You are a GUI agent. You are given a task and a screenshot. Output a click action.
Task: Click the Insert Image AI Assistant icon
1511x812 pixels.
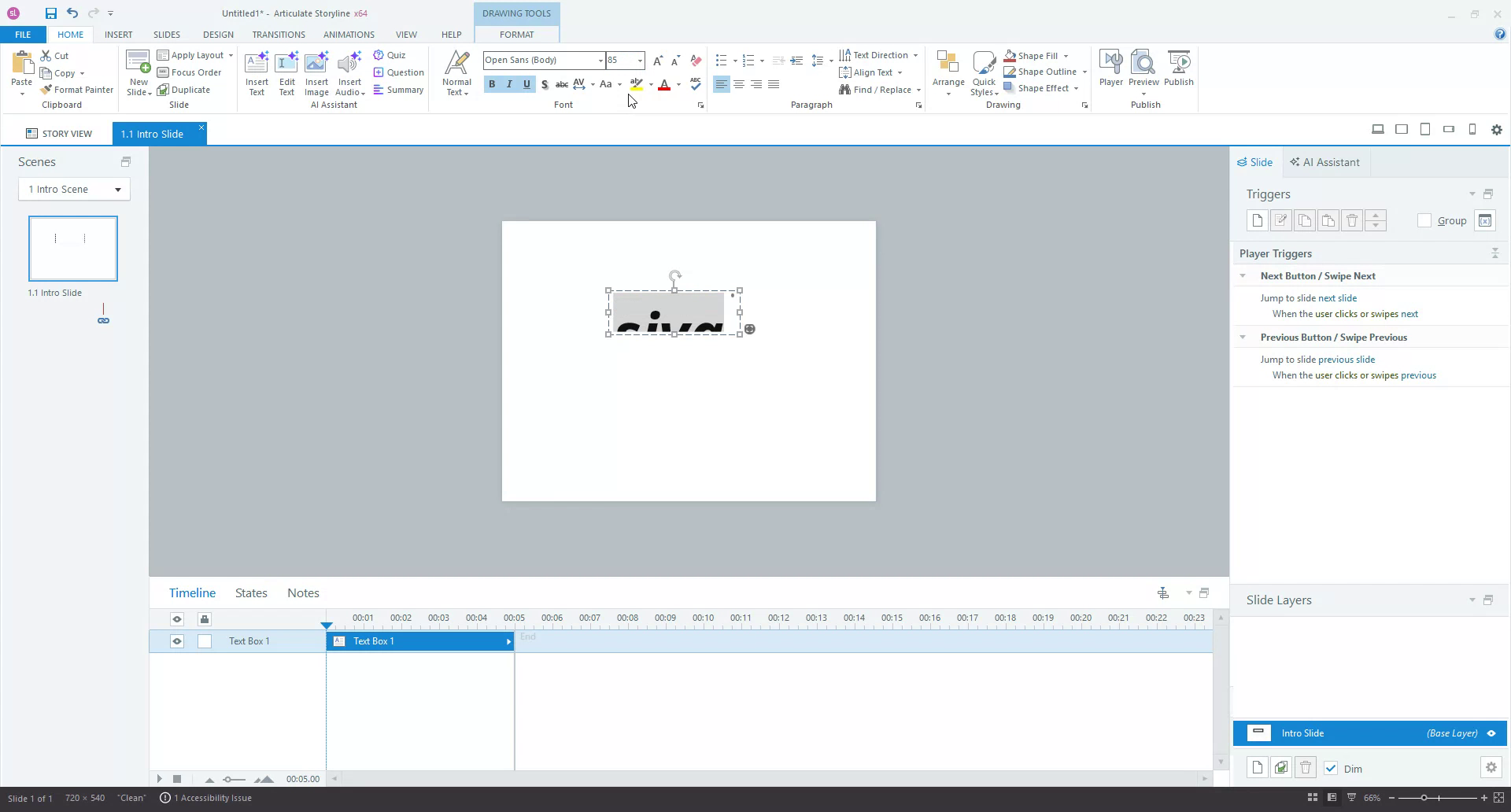pyautogui.click(x=316, y=72)
